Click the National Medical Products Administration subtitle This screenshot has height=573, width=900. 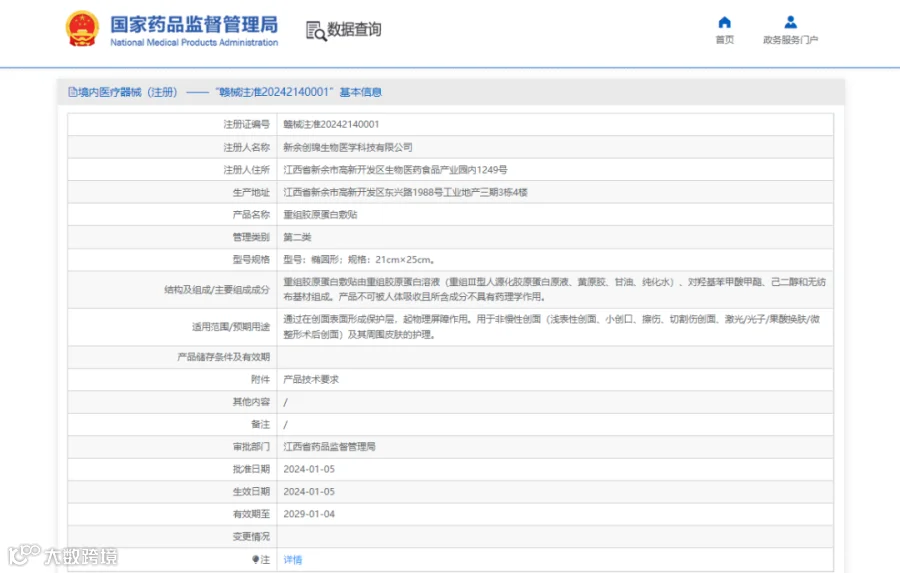pyautogui.click(x=194, y=42)
